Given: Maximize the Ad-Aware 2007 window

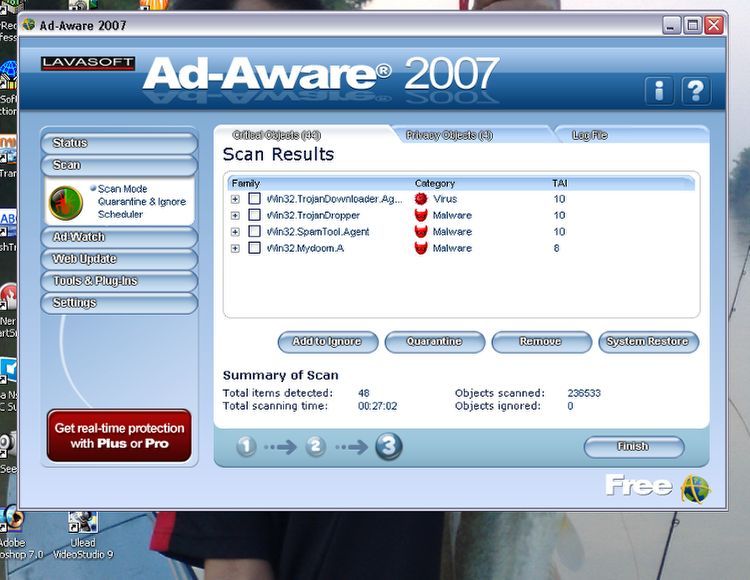Looking at the screenshot, I should pos(693,25).
